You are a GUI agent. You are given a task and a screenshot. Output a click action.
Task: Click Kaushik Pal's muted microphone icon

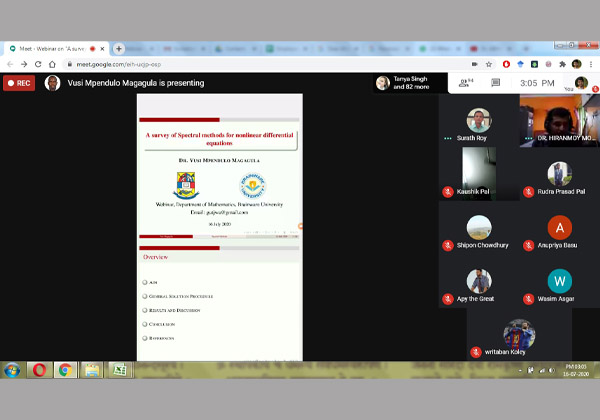click(x=449, y=191)
